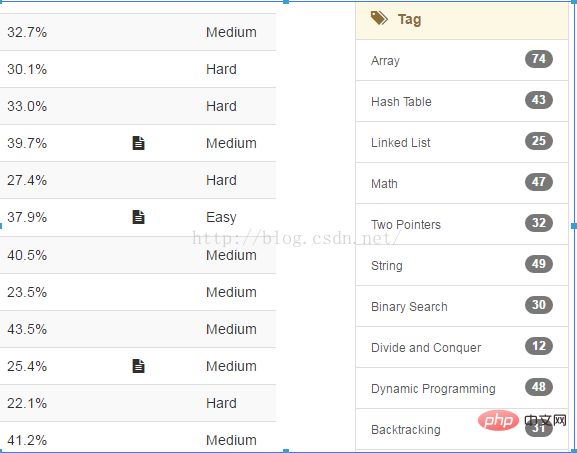The width and height of the screenshot is (577, 453).
Task: Click the 22.1% Hard problem row
Action: [138, 403]
